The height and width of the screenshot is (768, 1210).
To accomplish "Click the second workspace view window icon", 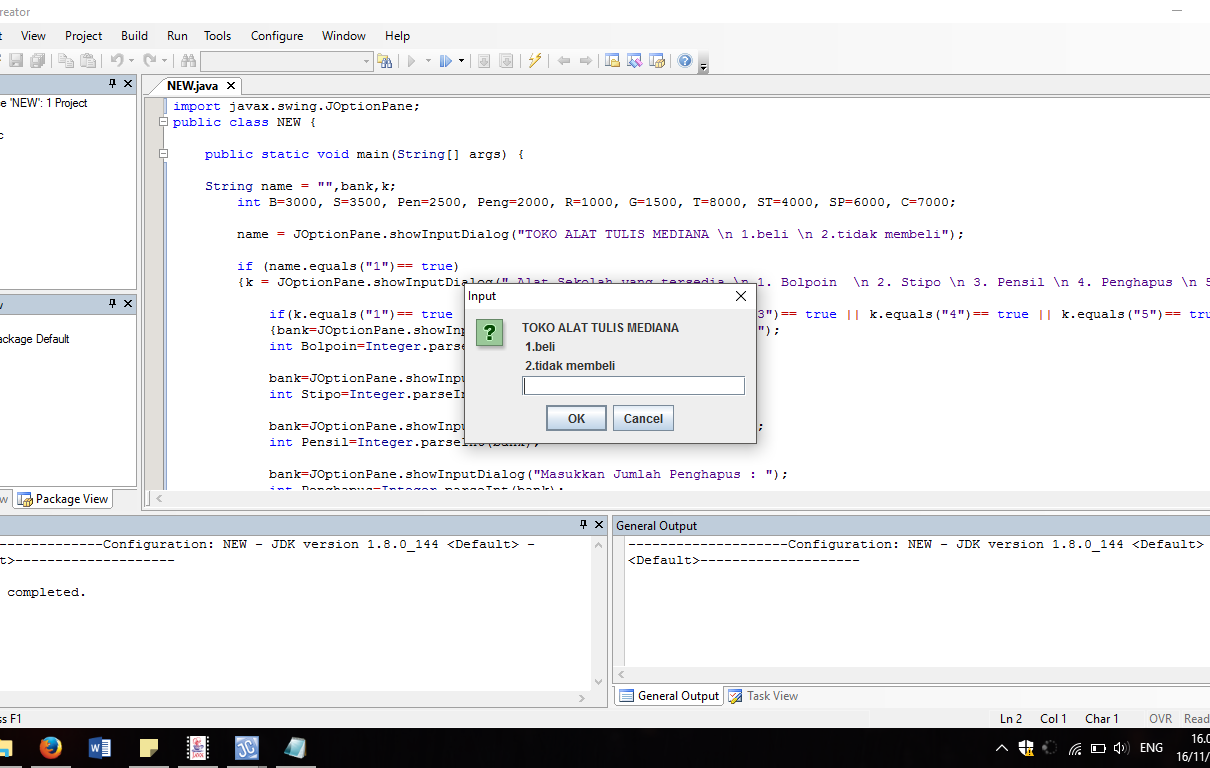I will coord(635,61).
